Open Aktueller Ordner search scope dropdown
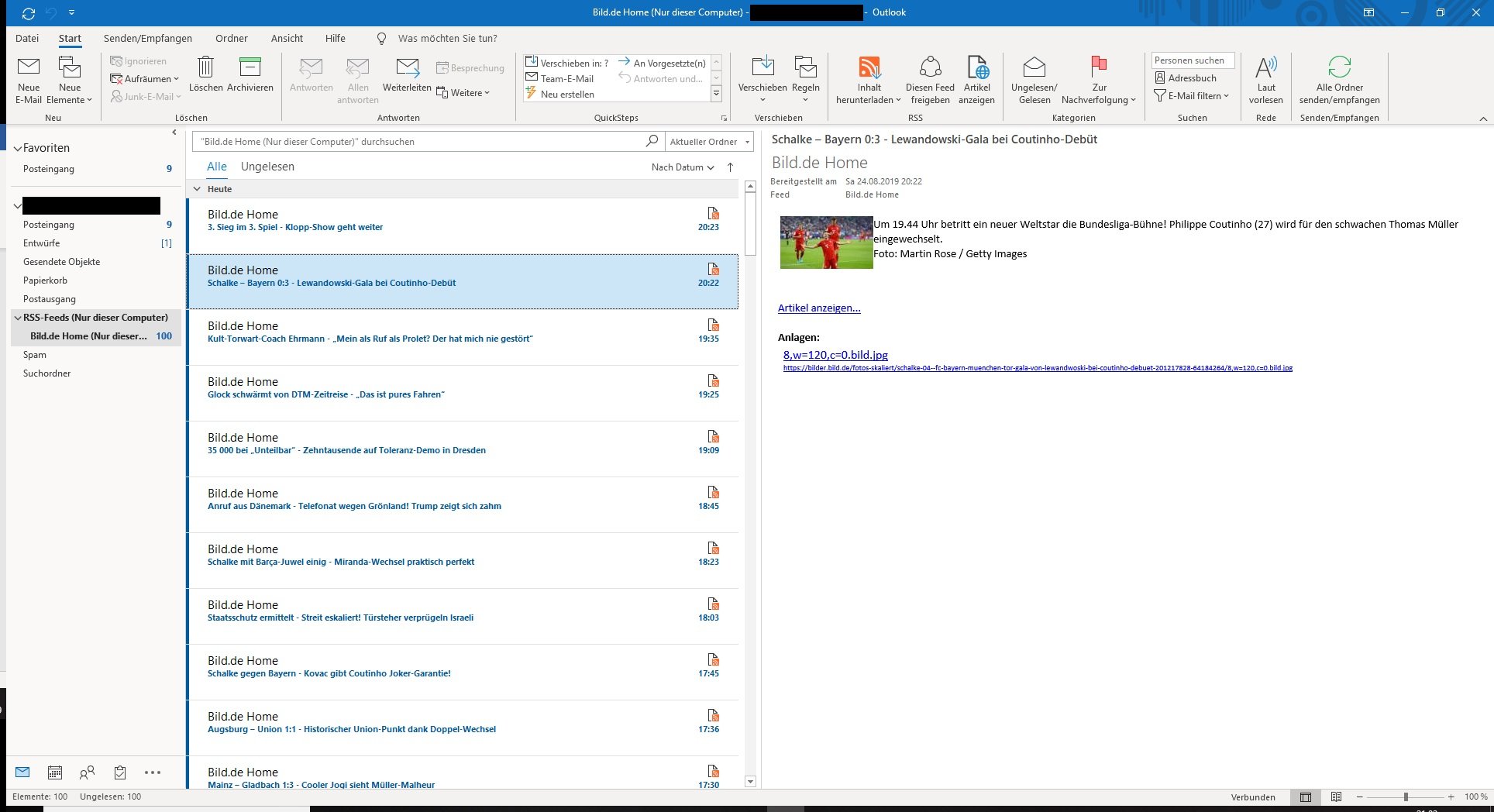The width and height of the screenshot is (1494, 812). 709,142
